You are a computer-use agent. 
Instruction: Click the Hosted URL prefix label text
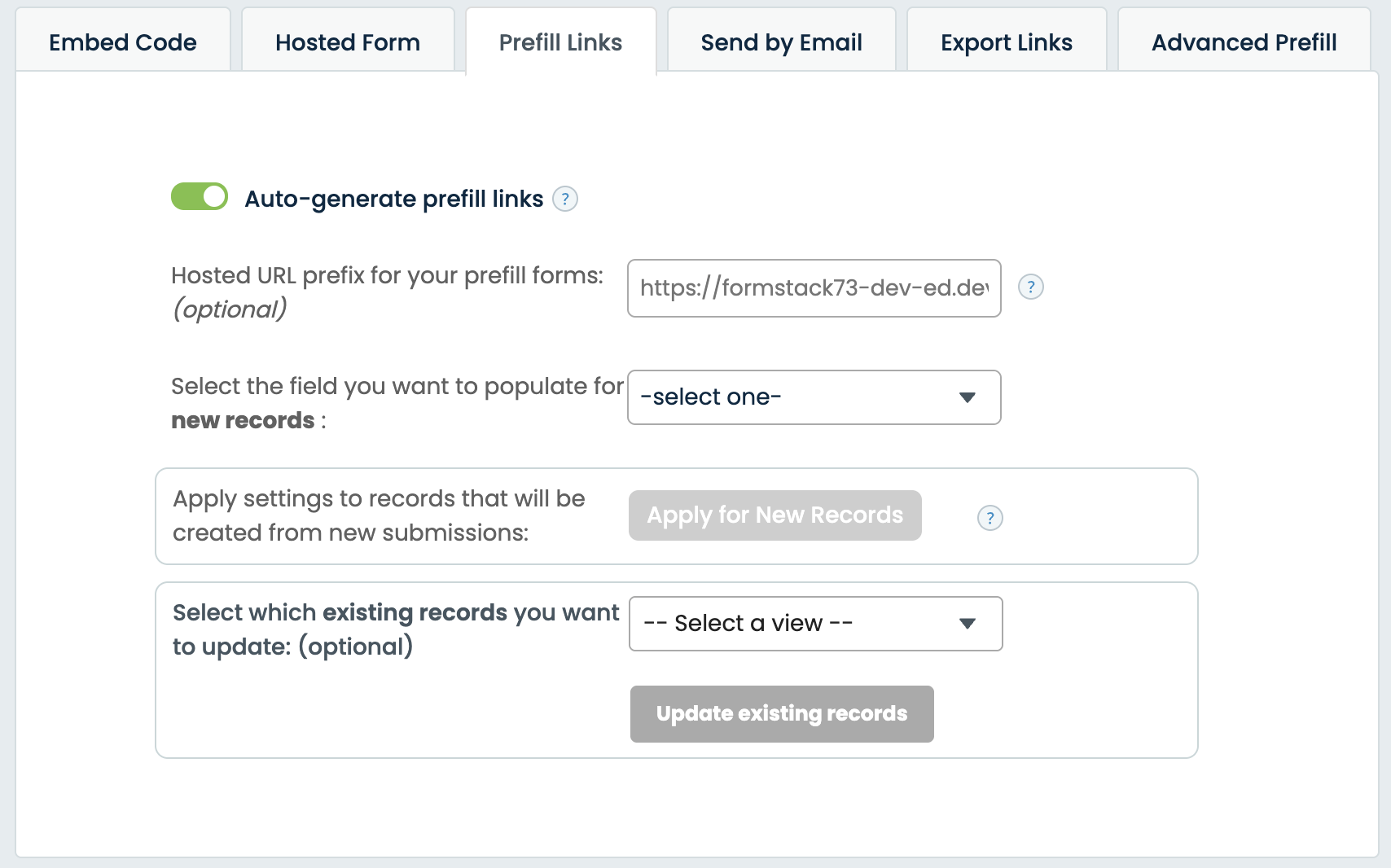[387, 276]
